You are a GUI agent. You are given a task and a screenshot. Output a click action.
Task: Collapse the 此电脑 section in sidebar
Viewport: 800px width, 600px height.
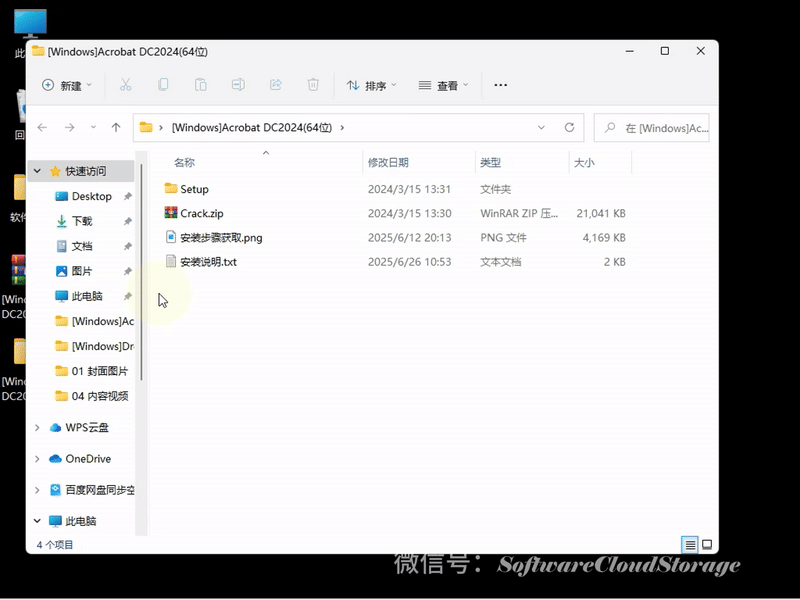coord(37,521)
